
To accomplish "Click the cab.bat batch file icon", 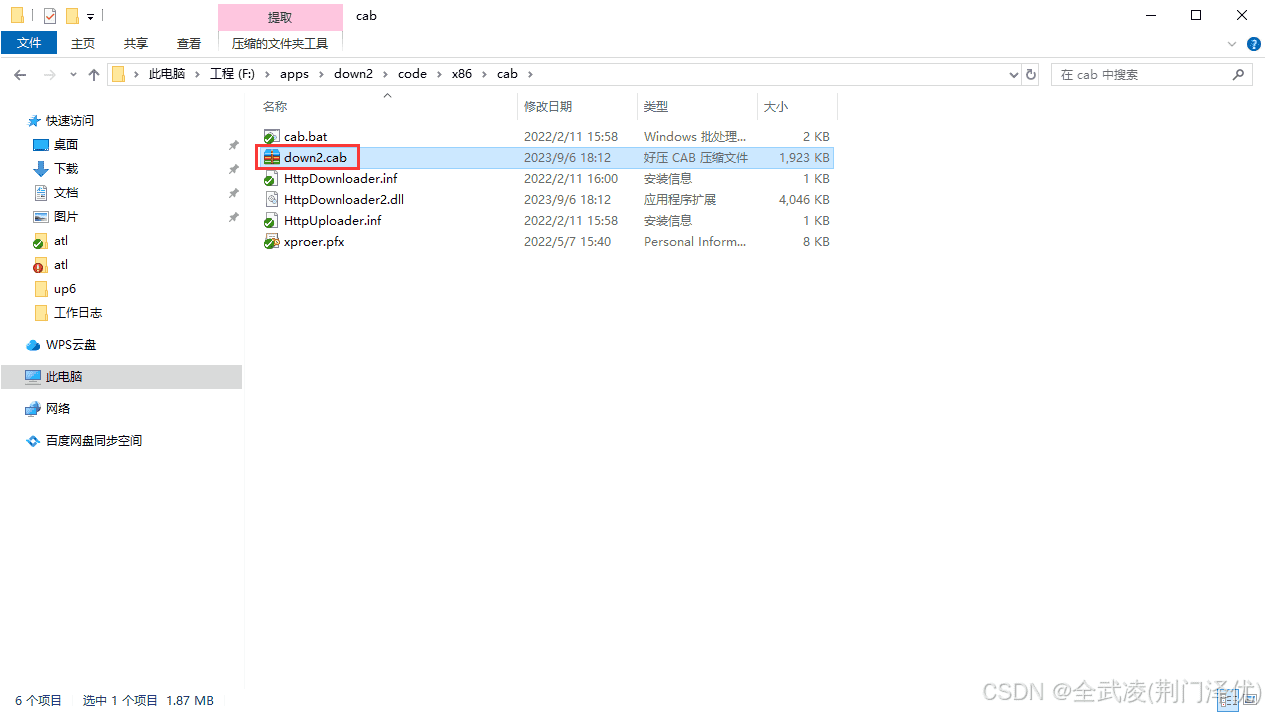I will pyautogui.click(x=271, y=137).
